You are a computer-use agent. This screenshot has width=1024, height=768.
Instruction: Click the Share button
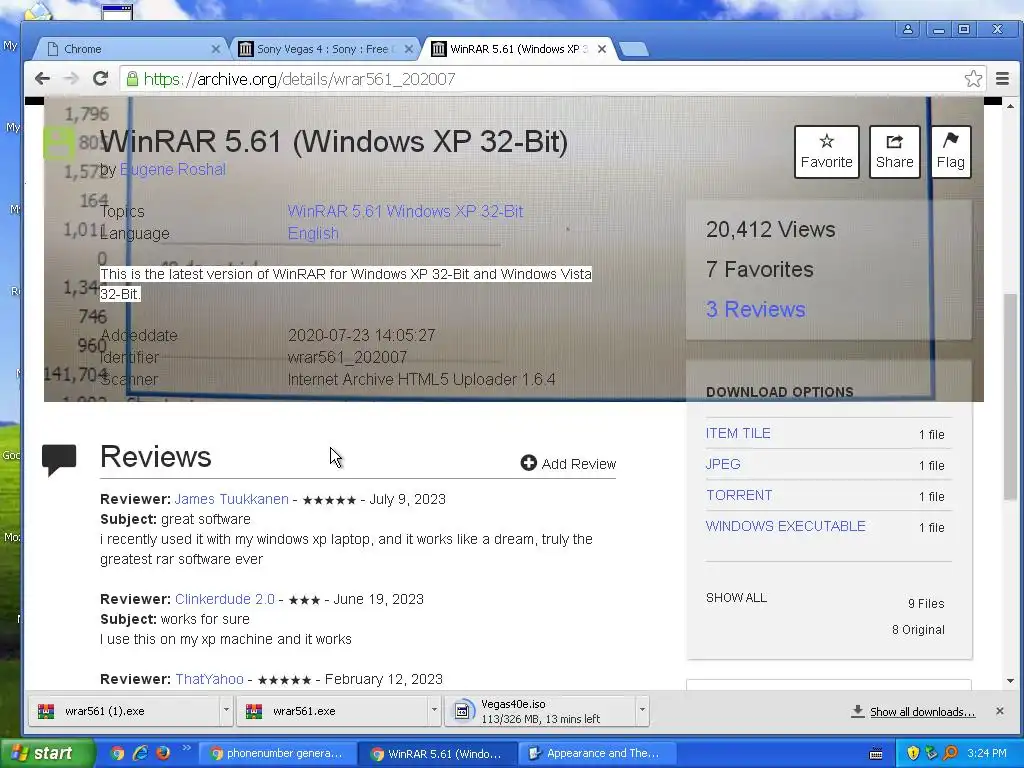point(895,152)
